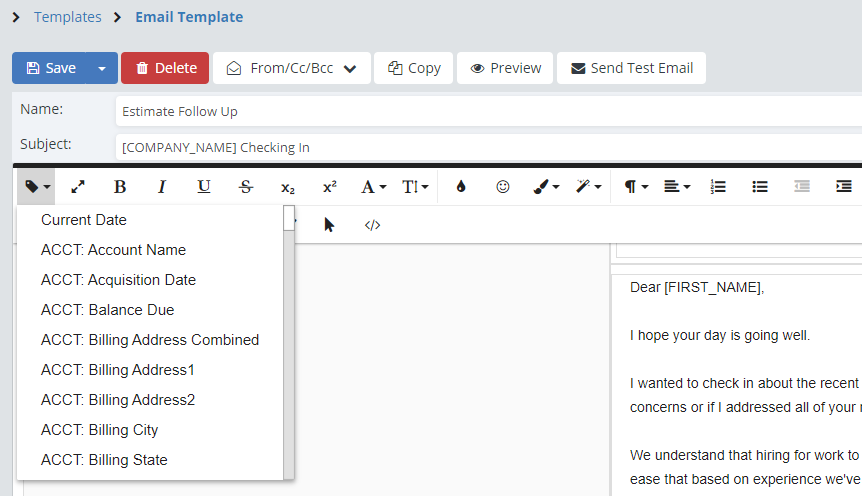Insert an ordered list
The width and height of the screenshot is (862, 496).
pyautogui.click(x=717, y=187)
